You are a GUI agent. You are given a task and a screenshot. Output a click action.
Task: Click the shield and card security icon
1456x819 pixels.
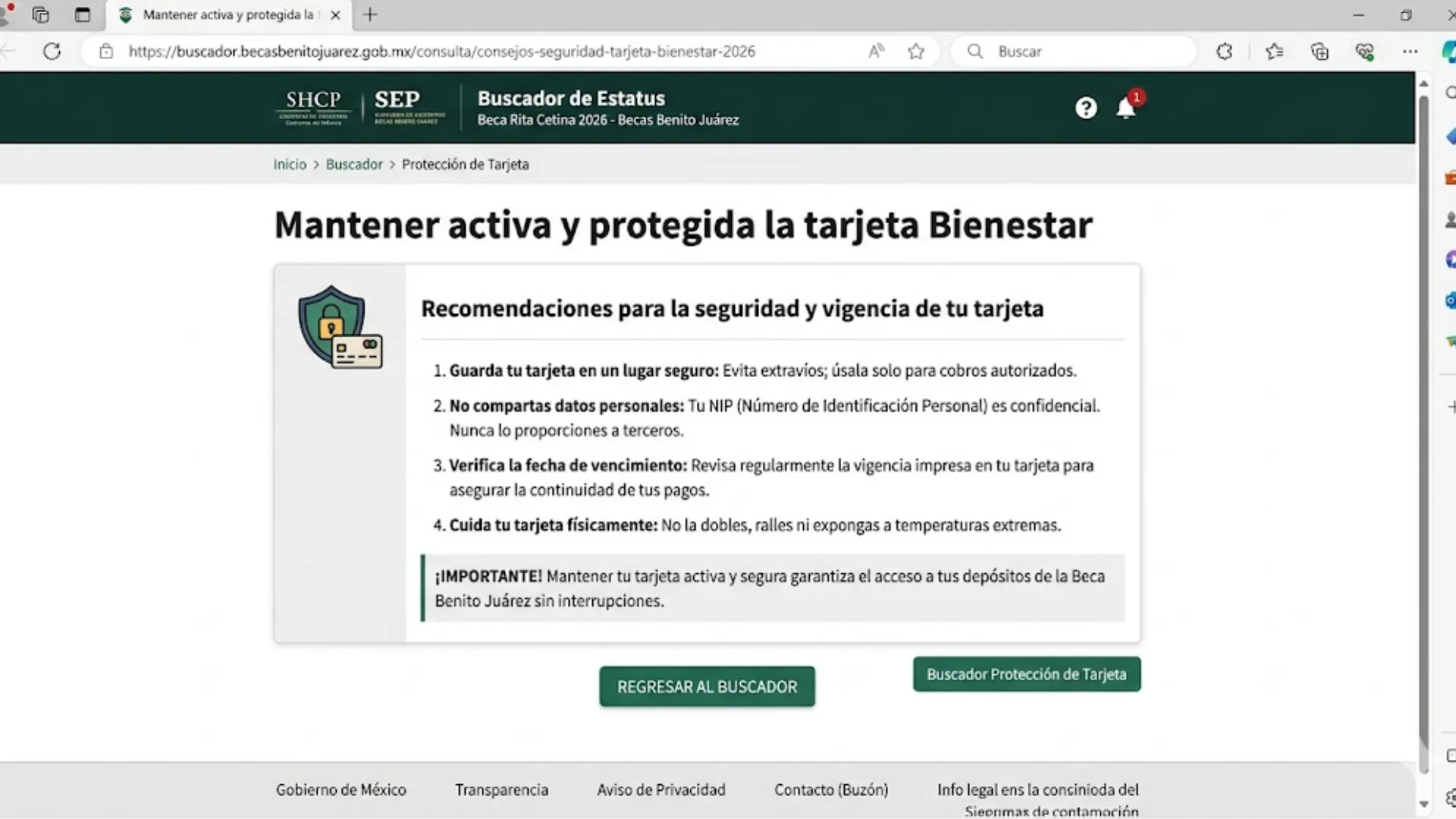coord(340,328)
